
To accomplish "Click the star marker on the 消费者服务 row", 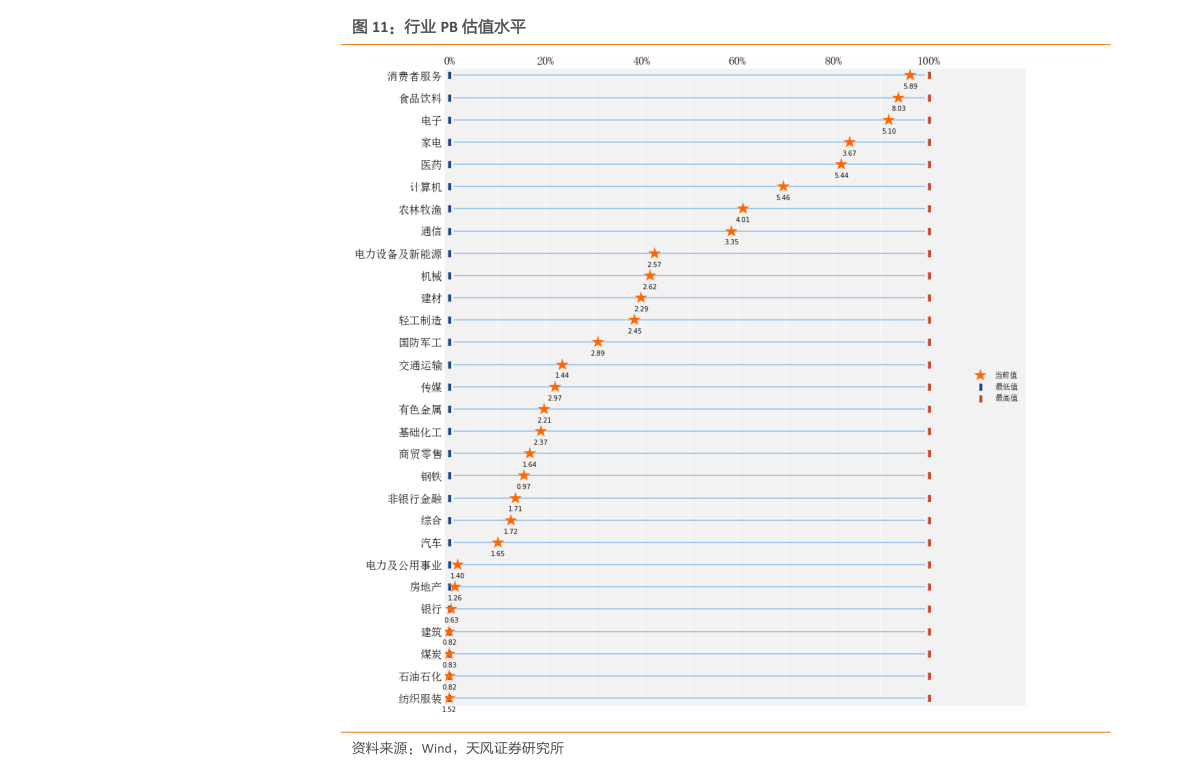I will coord(910,75).
